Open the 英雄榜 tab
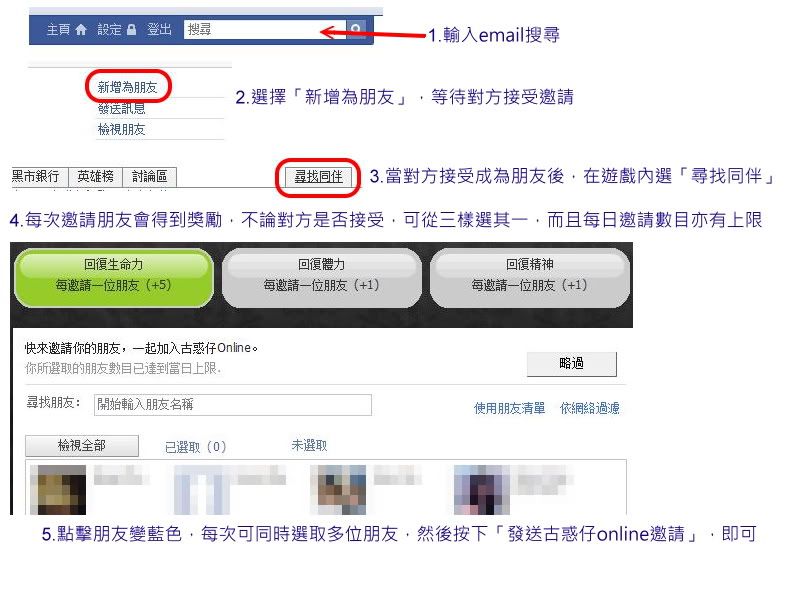800x600 pixels. pos(95,177)
